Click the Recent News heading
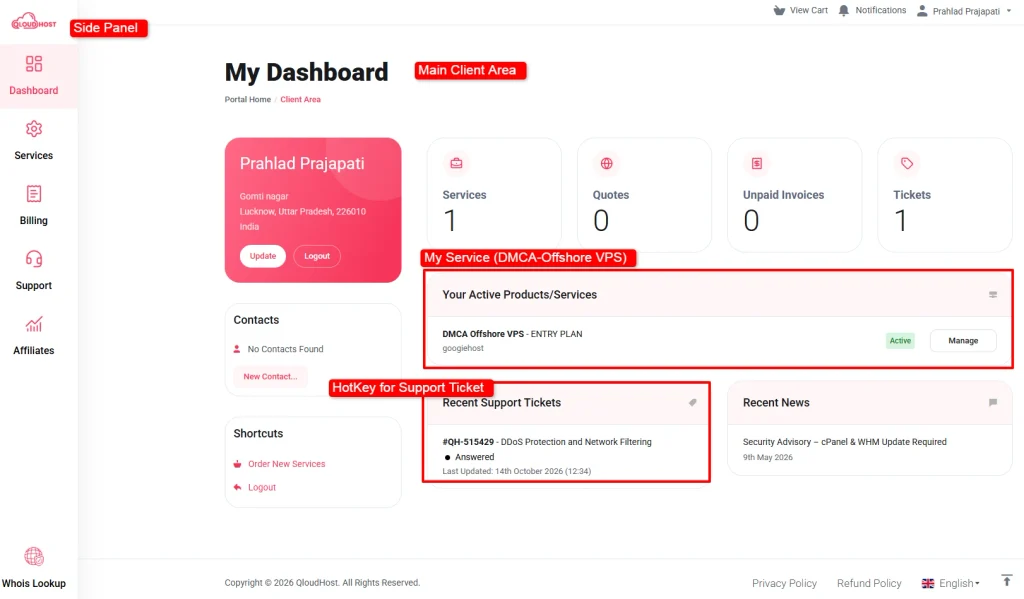This screenshot has width=1024, height=599. coord(776,403)
